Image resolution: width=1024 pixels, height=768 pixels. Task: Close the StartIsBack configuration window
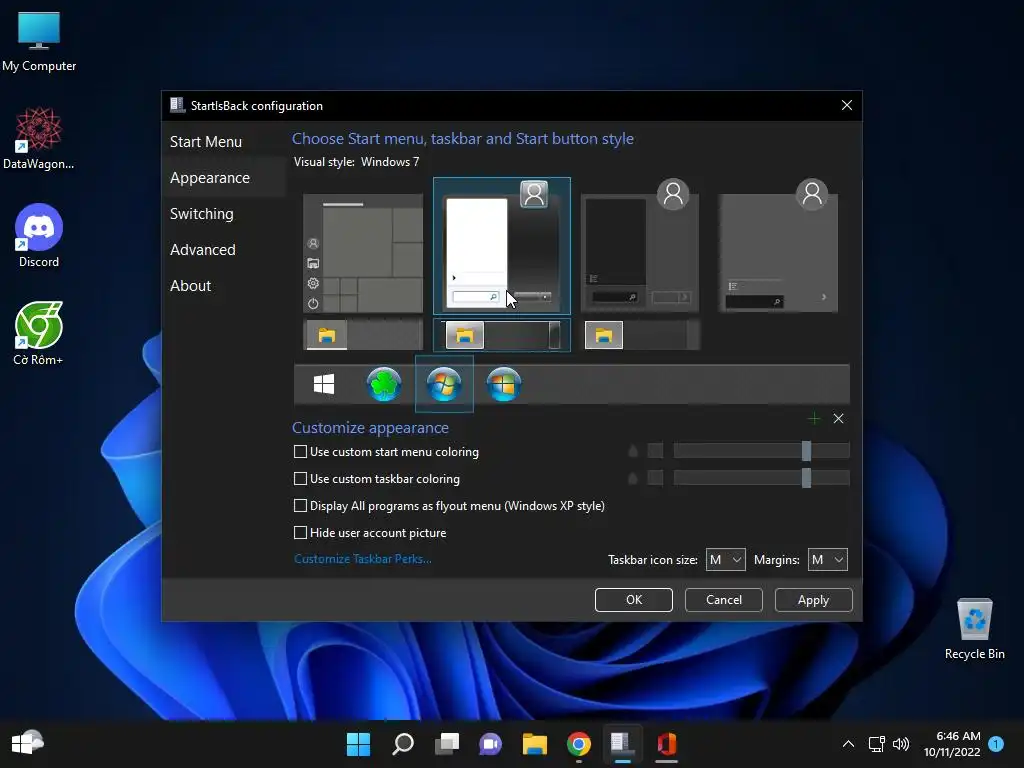click(847, 105)
